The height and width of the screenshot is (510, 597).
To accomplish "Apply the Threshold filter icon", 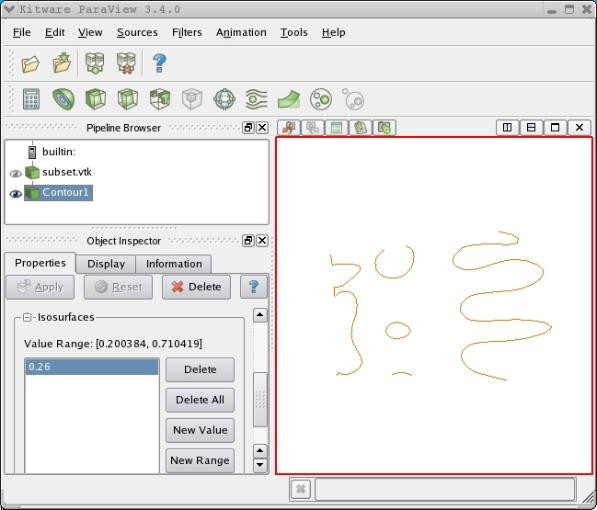I will (x=160, y=99).
